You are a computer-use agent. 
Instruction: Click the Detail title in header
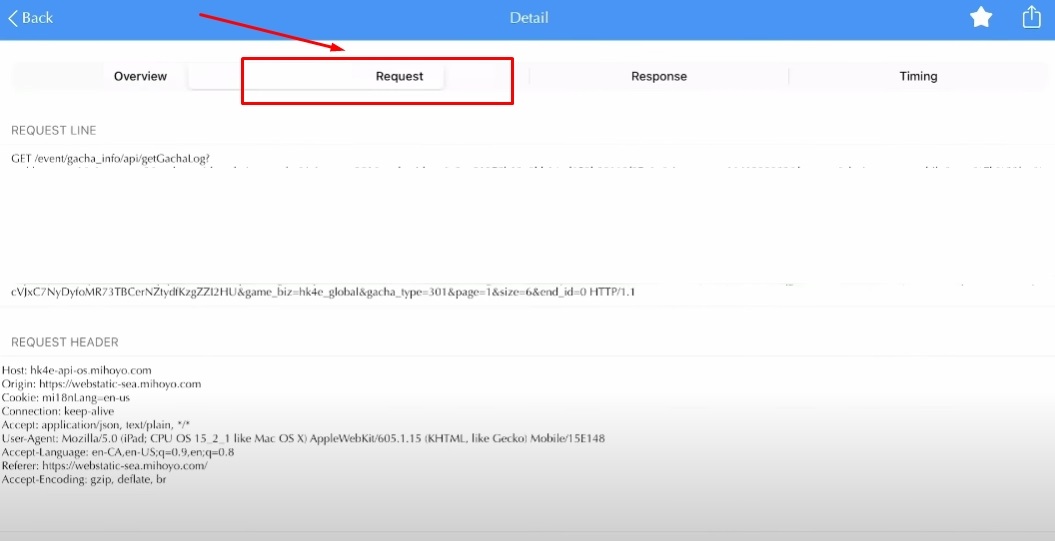click(529, 18)
